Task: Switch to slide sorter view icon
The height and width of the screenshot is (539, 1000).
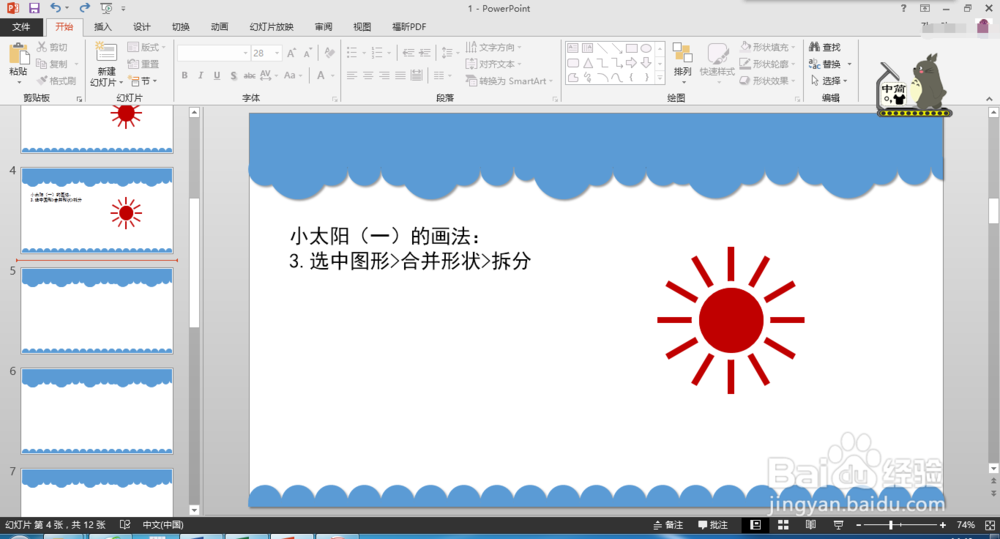Action: pos(783,525)
